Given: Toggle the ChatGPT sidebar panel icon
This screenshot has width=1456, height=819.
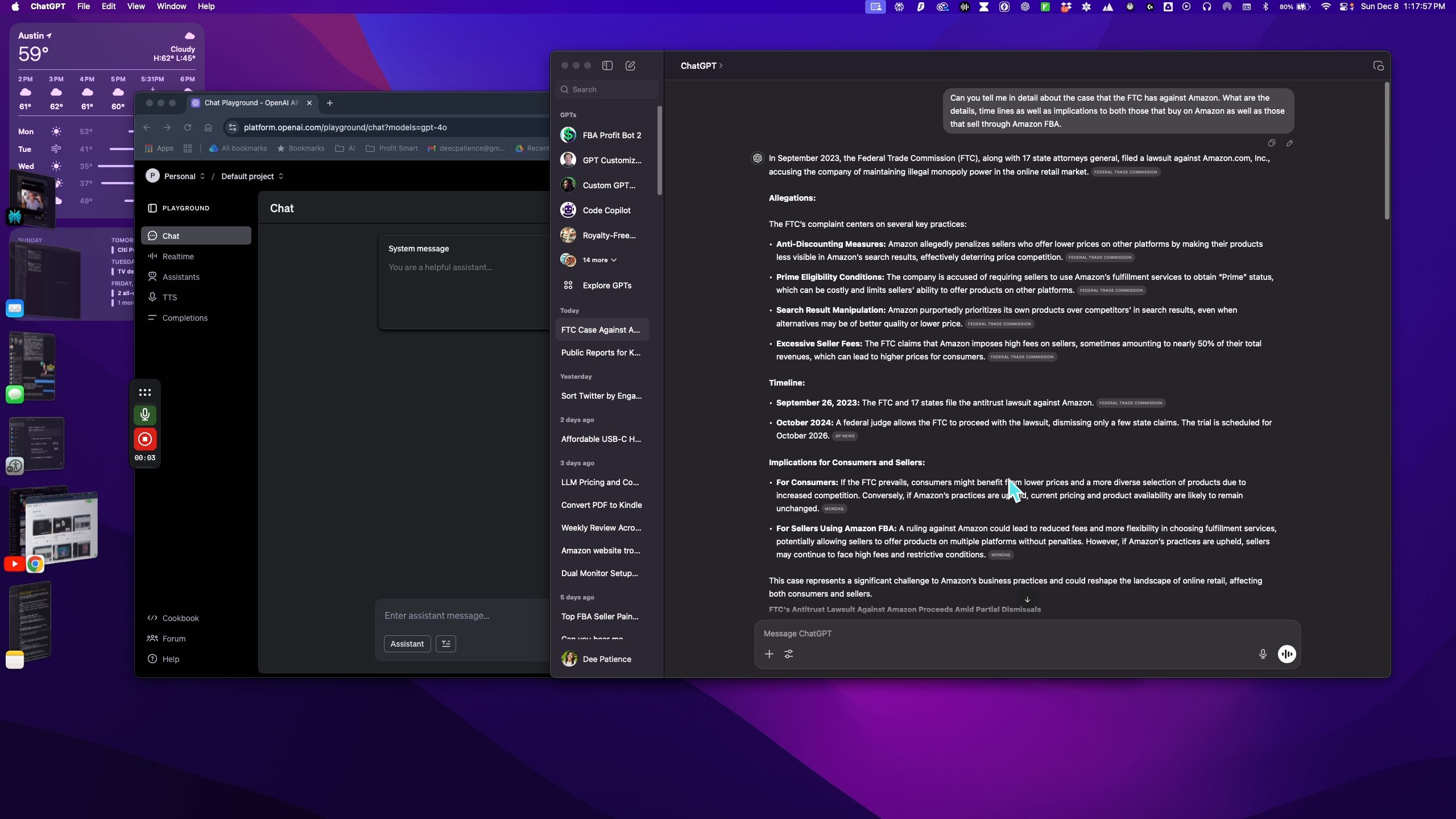Looking at the screenshot, I should pyautogui.click(x=607, y=65).
